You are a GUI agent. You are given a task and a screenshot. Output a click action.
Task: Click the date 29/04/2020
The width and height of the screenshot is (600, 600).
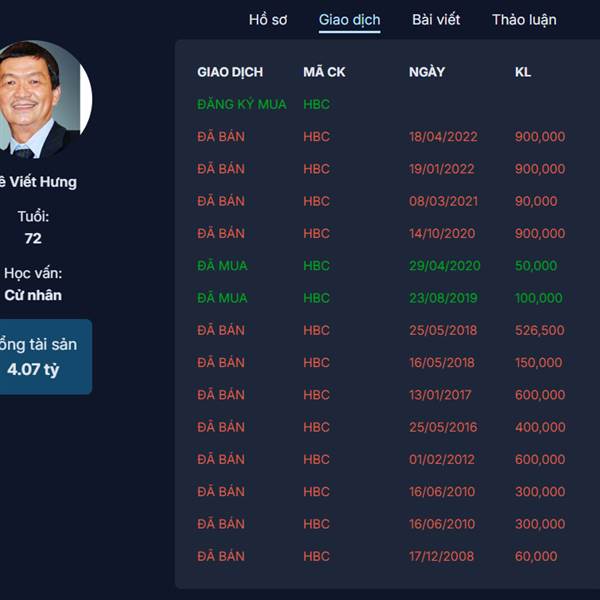tap(445, 266)
